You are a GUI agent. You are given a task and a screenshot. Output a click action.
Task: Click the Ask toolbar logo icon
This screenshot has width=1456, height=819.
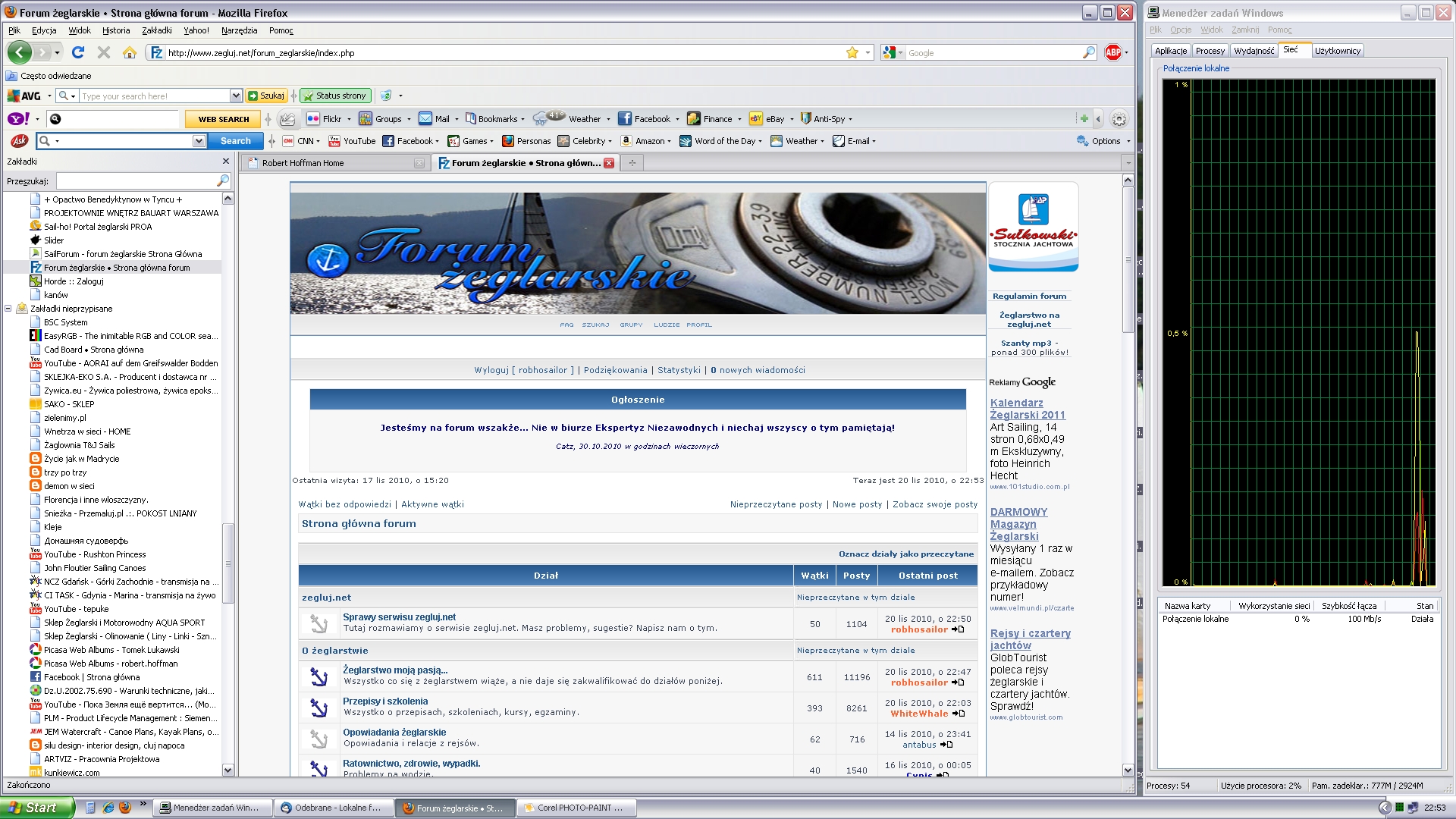tap(20, 141)
